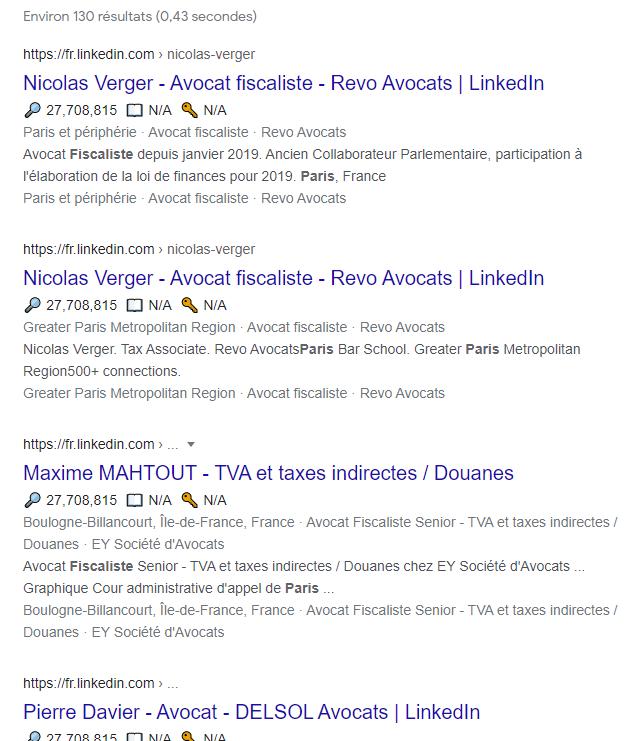630x741 pixels.
Task: Click the book icon in the Paris et périphérie result
Action: (135, 110)
